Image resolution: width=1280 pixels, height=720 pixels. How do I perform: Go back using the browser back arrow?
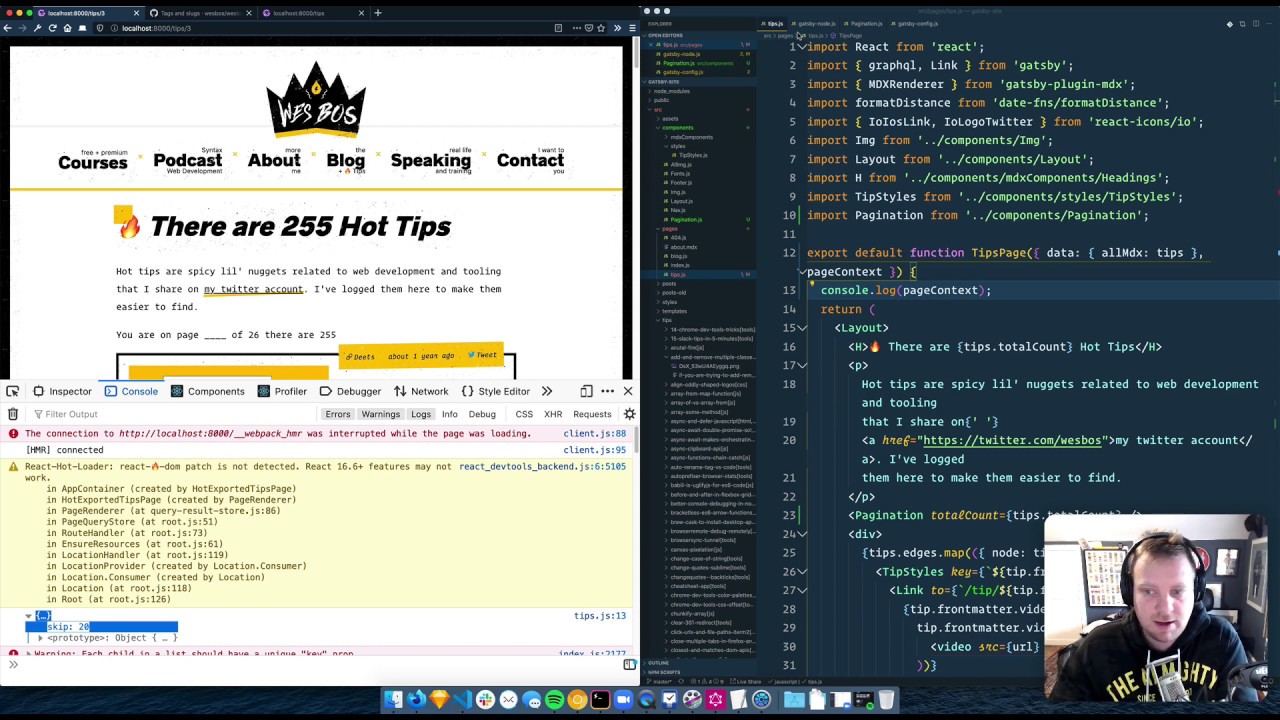pyautogui.click(x=7, y=28)
